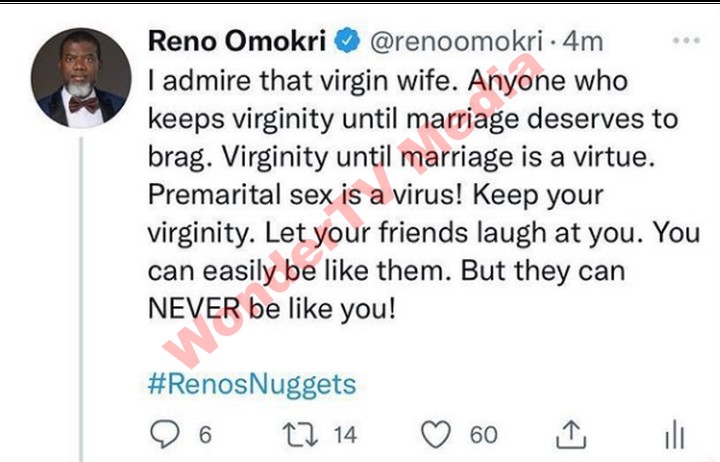Open the #RenosNuggets hashtag
720x462 pixels.
coord(252,384)
